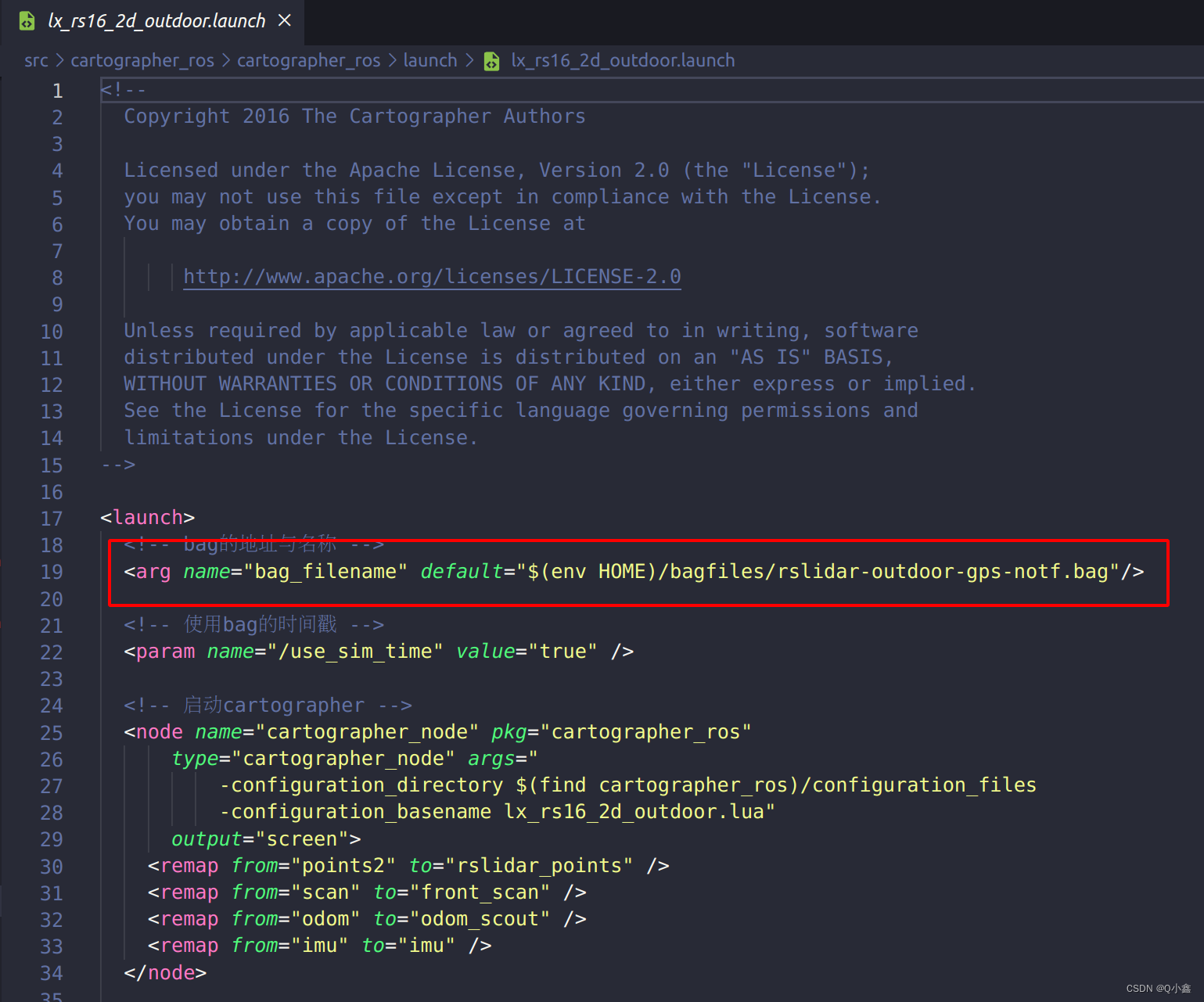
Task: Open the src breadcrumb segment
Action: (36, 61)
